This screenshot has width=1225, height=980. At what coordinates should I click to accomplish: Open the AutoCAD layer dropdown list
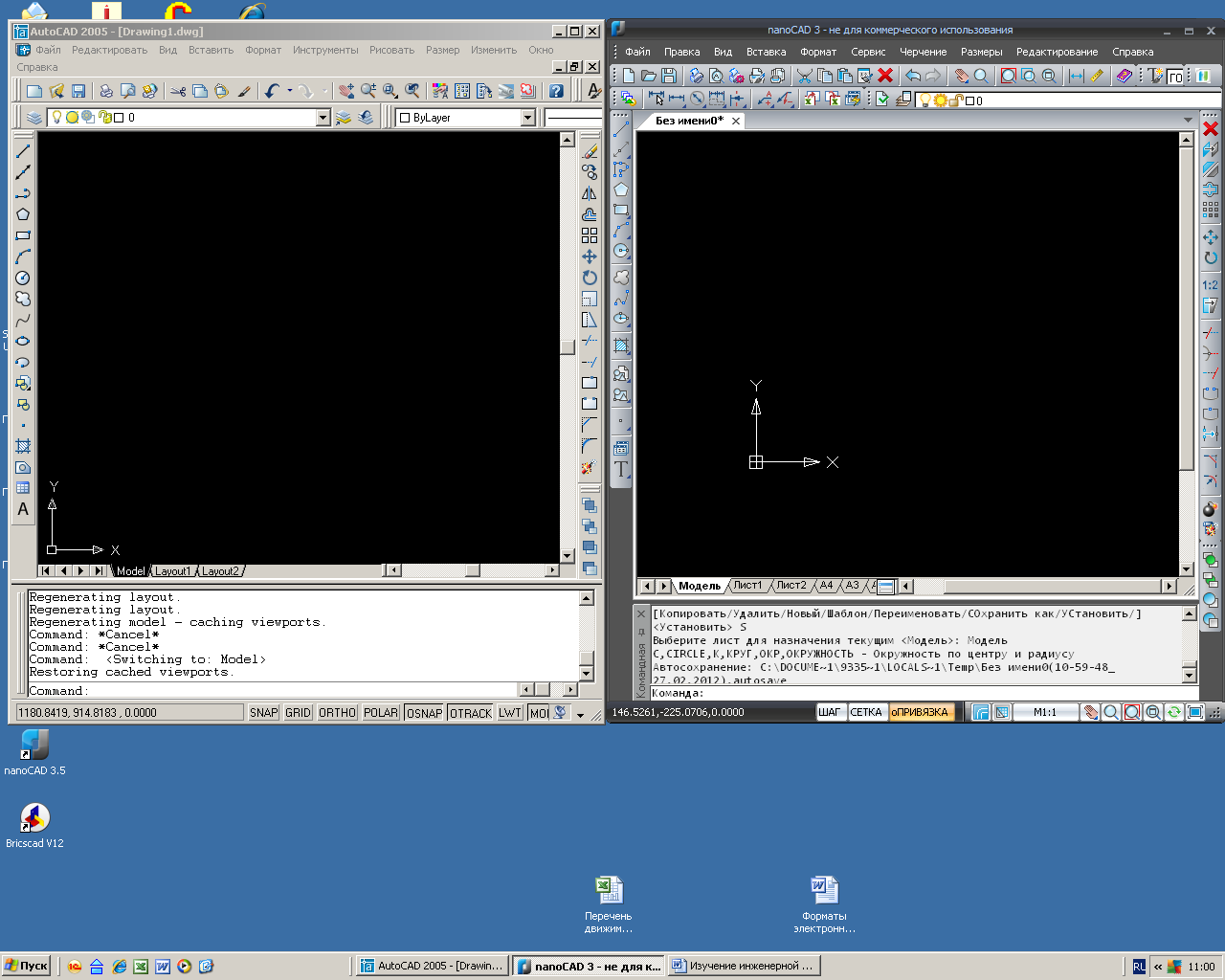(x=323, y=118)
